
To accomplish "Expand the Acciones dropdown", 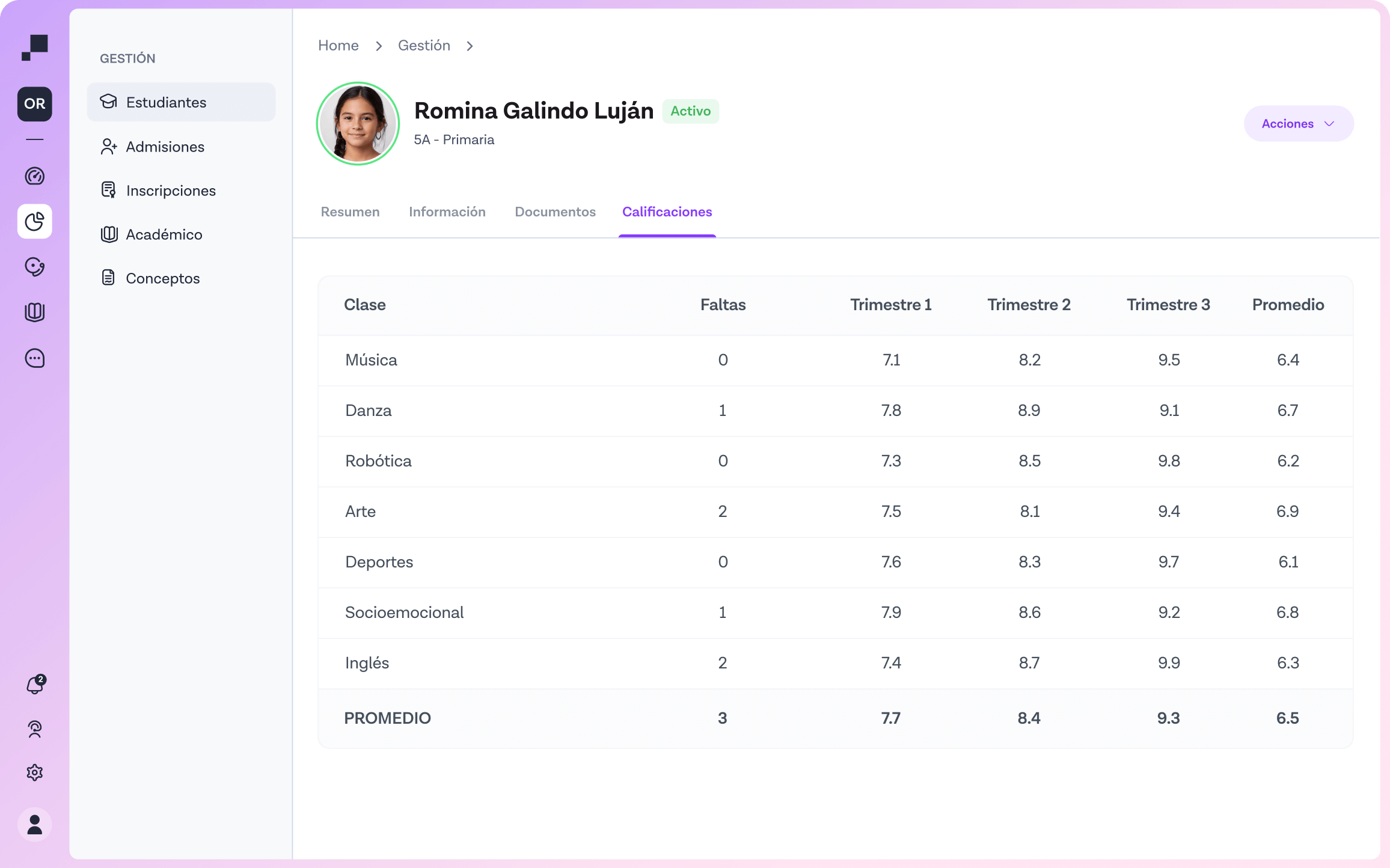I will pyautogui.click(x=1298, y=124).
